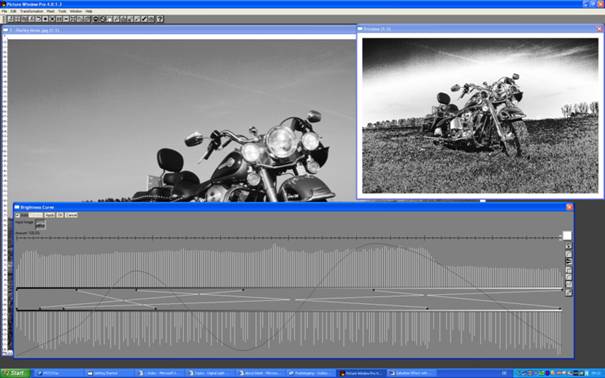
Task: Select the black arrow-shaped curve tool icon
Action: 568,261
